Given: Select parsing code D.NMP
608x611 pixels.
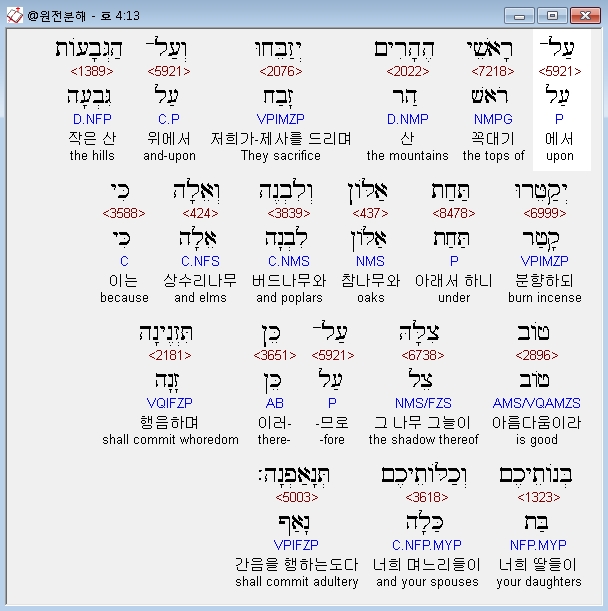Looking at the screenshot, I should pos(408,119).
